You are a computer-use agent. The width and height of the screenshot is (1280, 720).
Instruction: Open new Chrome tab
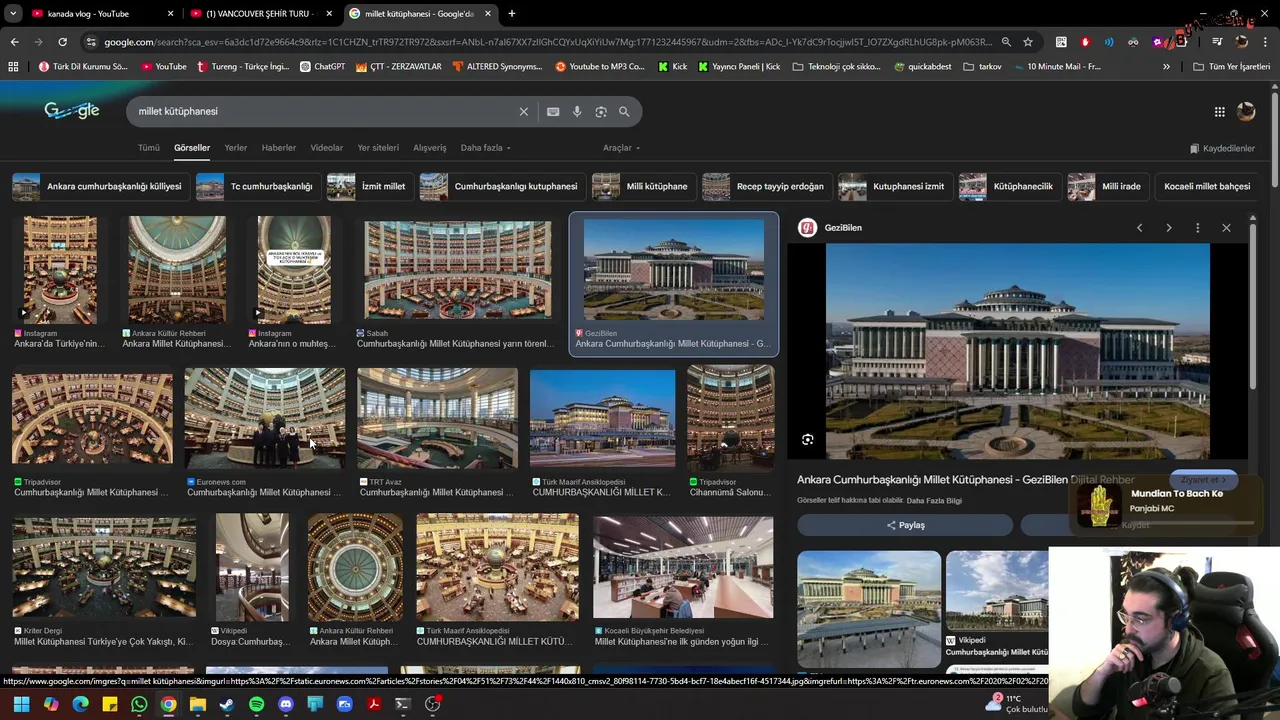[511, 14]
